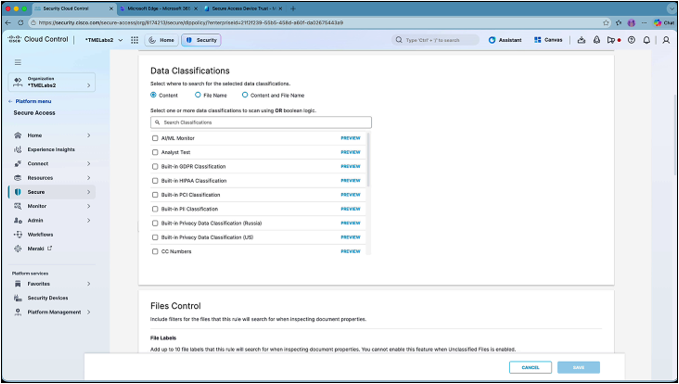The image size is (679, 384).
Task: Preview the AI/ML Monitor classification
Action: (x=350, y=138)
